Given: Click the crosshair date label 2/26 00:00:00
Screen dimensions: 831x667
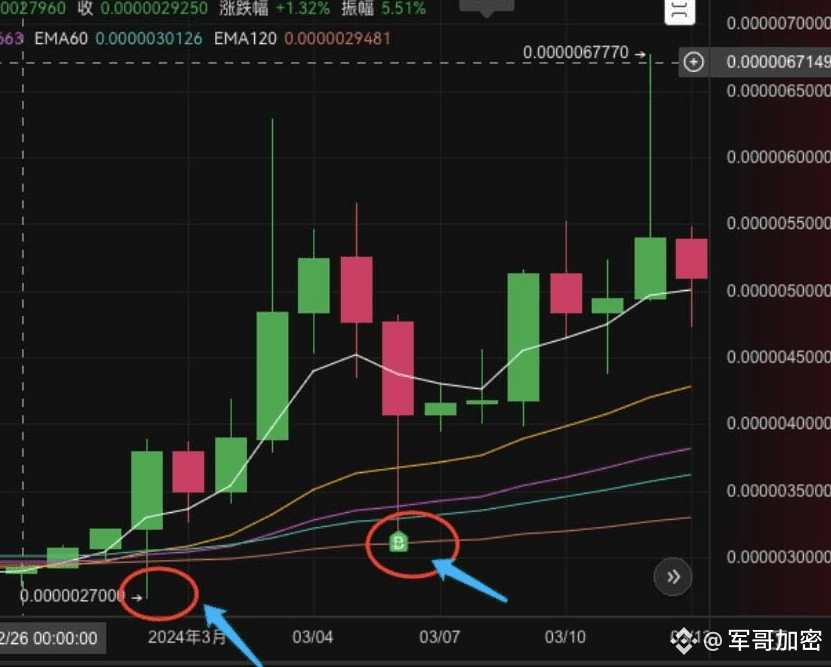Looking at the screenshot, I should pyautogui.click(x=49, y=638).
